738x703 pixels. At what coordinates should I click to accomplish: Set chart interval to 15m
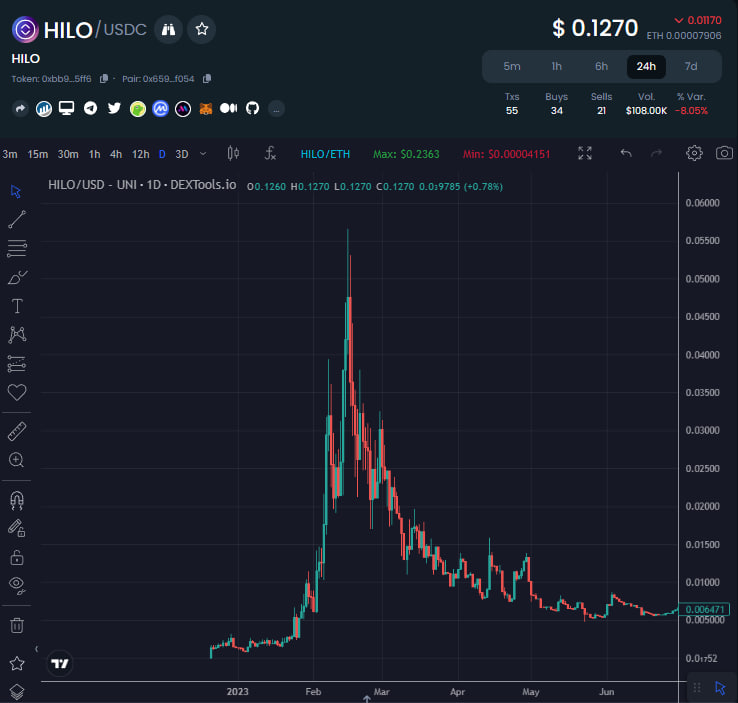click(x=38, y=154)
